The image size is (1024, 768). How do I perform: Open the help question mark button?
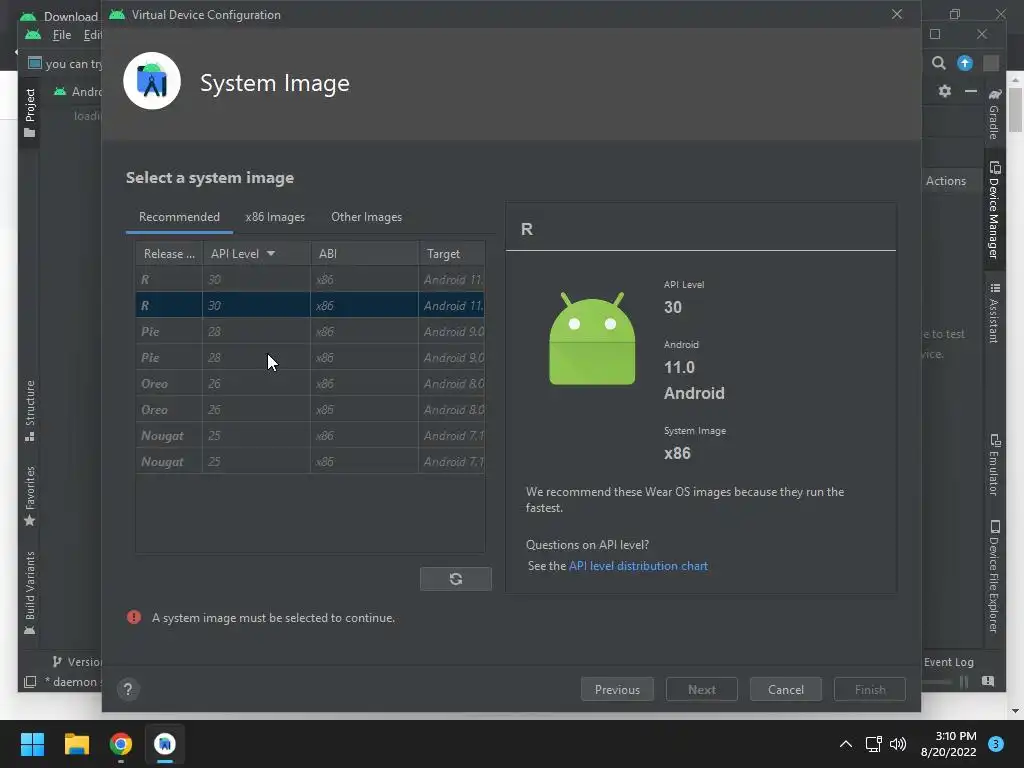coord(128,689)
